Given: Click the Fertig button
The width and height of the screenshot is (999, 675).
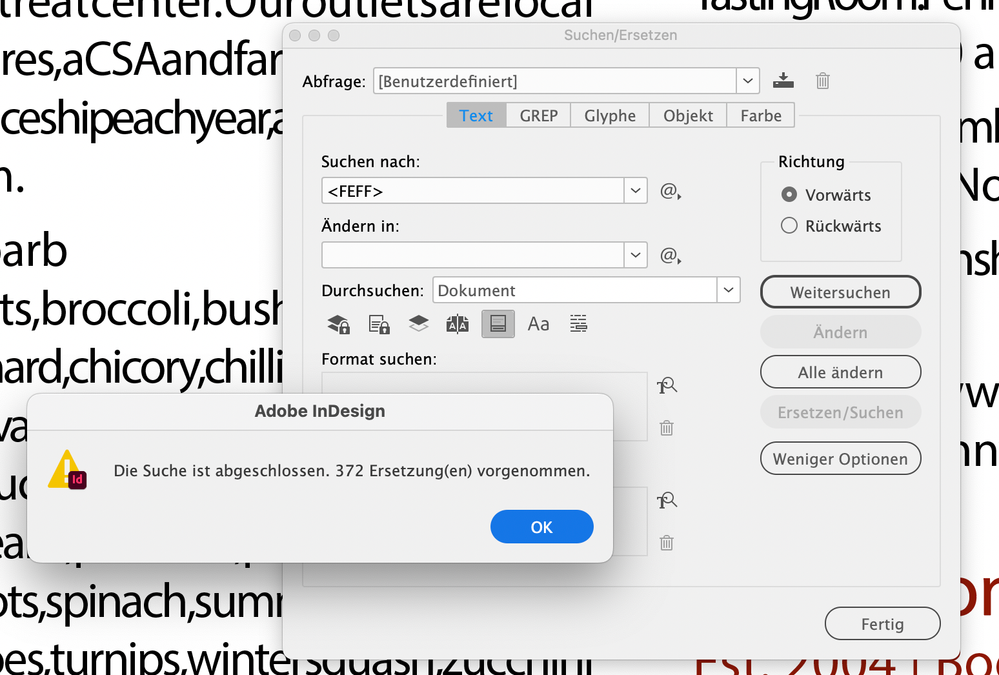Looking at the screenshot, I should [x=882, y=624].
